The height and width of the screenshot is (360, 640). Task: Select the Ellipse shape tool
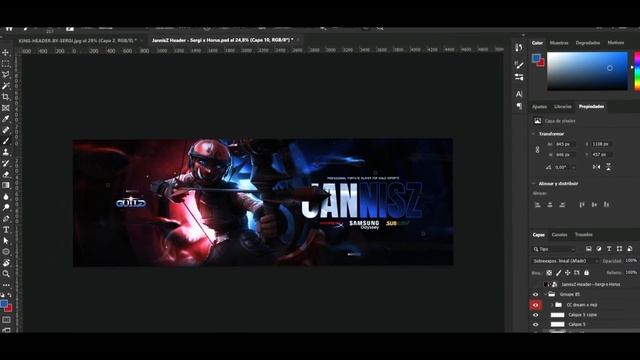[6, 252]
